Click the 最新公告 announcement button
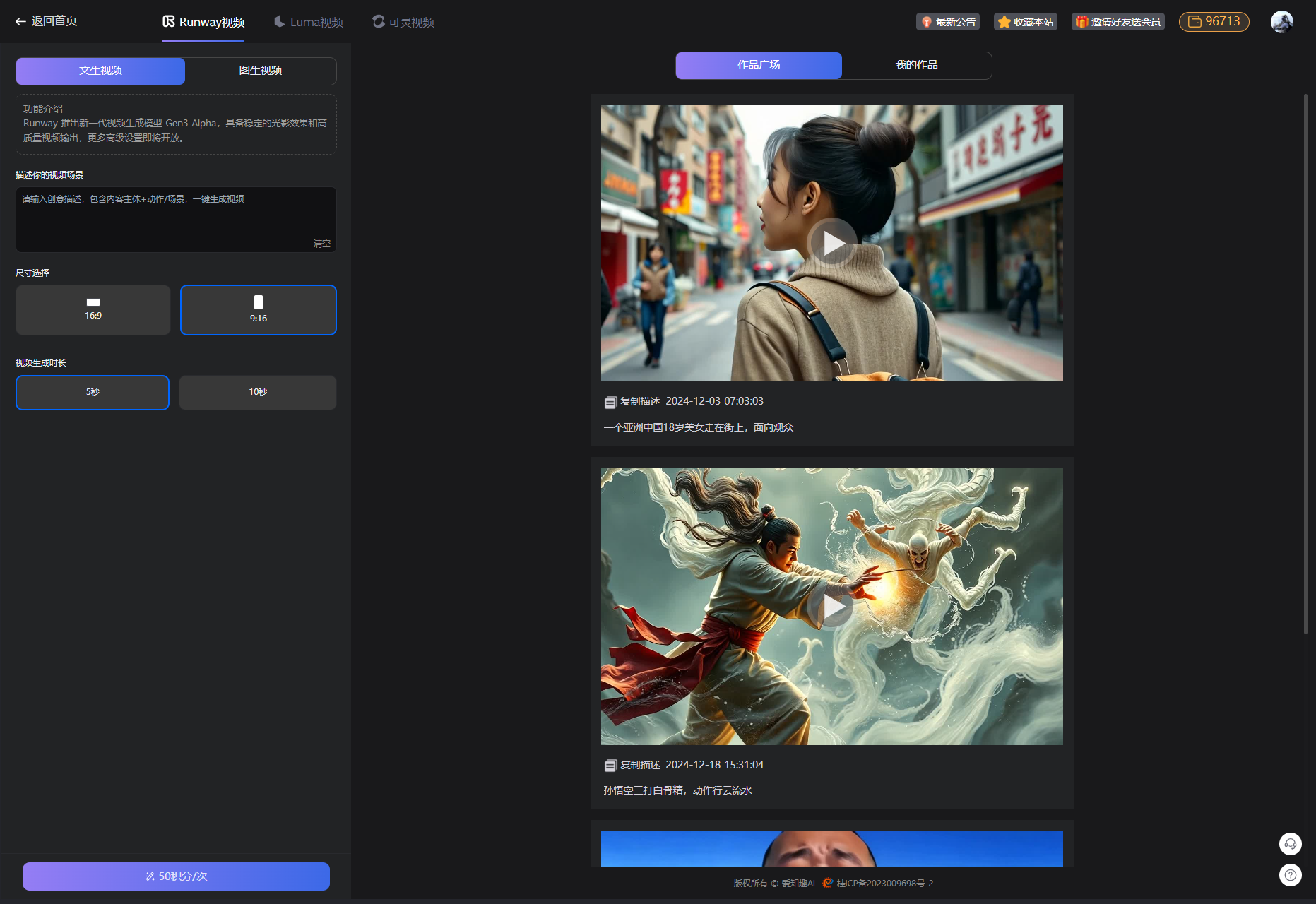This screenshot has width=1316, height=904. (948, 22)
